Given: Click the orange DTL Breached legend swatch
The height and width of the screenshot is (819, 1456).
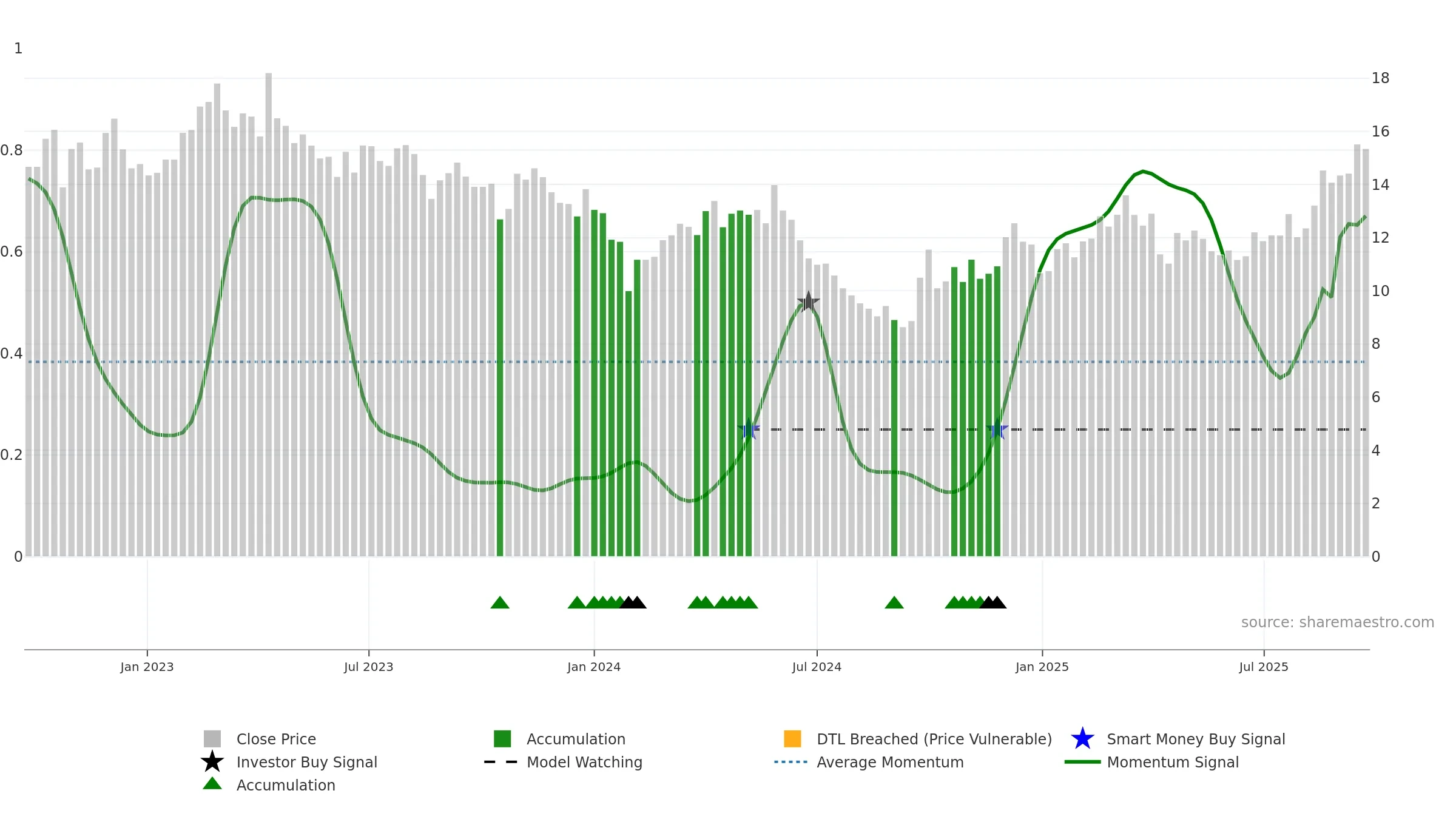Looking at the screenshot, I should coord(792,738).
